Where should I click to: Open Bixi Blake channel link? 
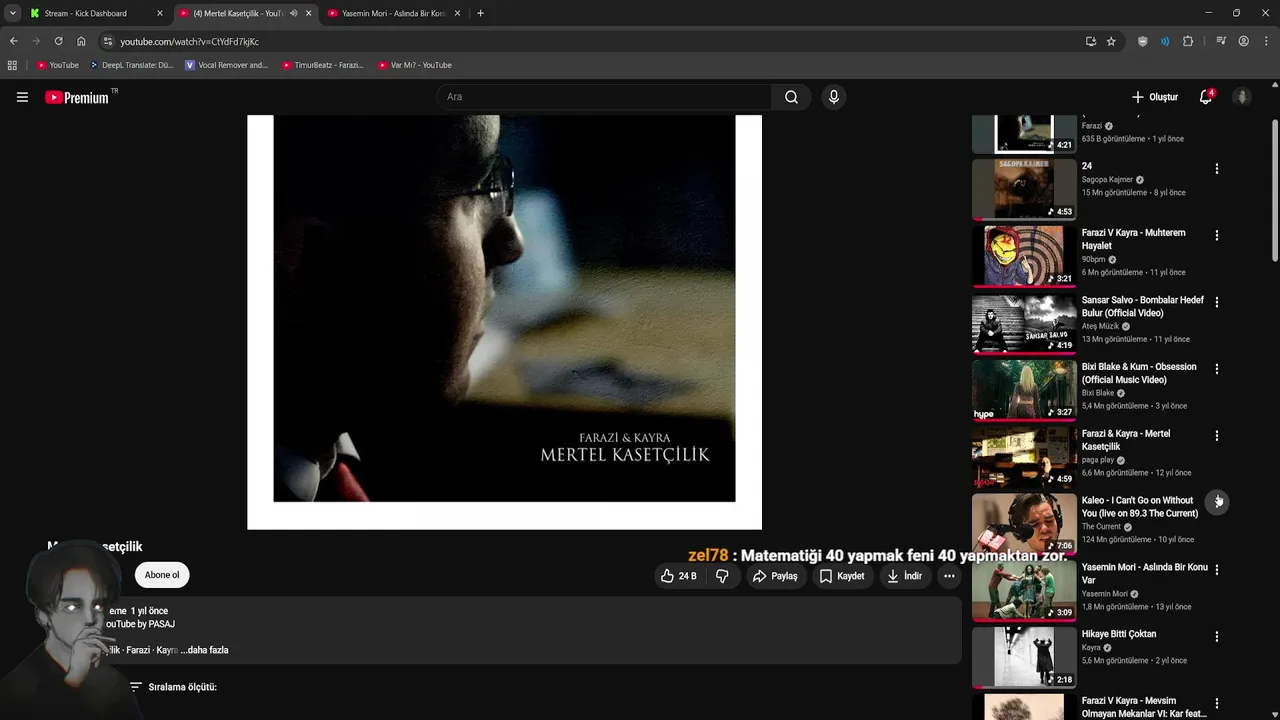[1098, 393]
